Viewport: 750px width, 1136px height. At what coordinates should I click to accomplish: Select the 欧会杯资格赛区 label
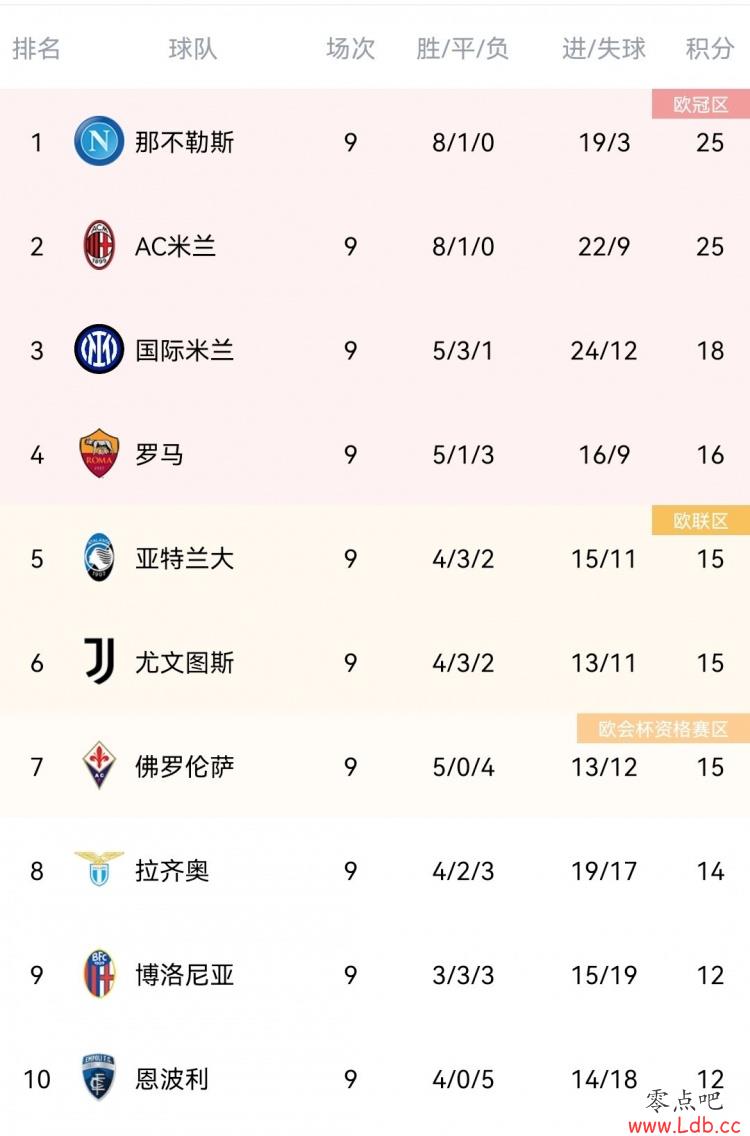[x=663, y=728]
